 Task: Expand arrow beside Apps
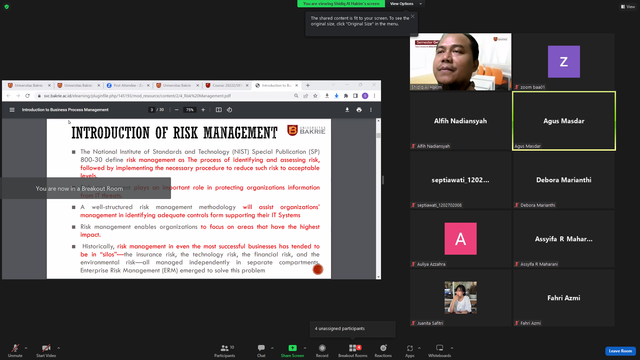419,348
